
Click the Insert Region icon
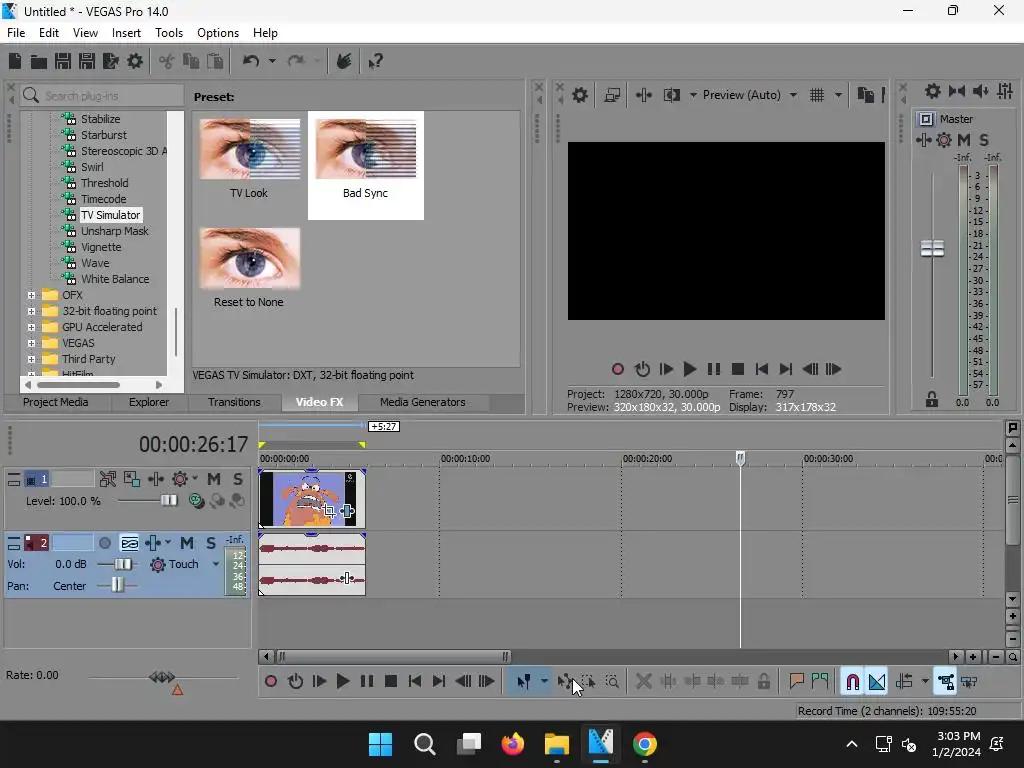(820, 682)
